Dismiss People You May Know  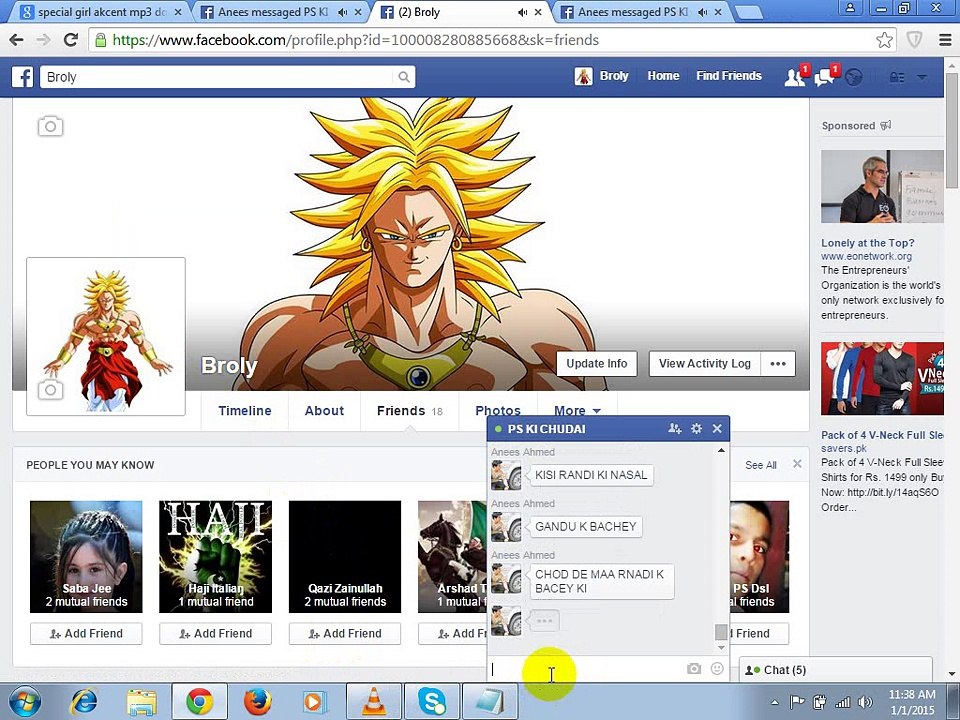(x=797, y=464)
